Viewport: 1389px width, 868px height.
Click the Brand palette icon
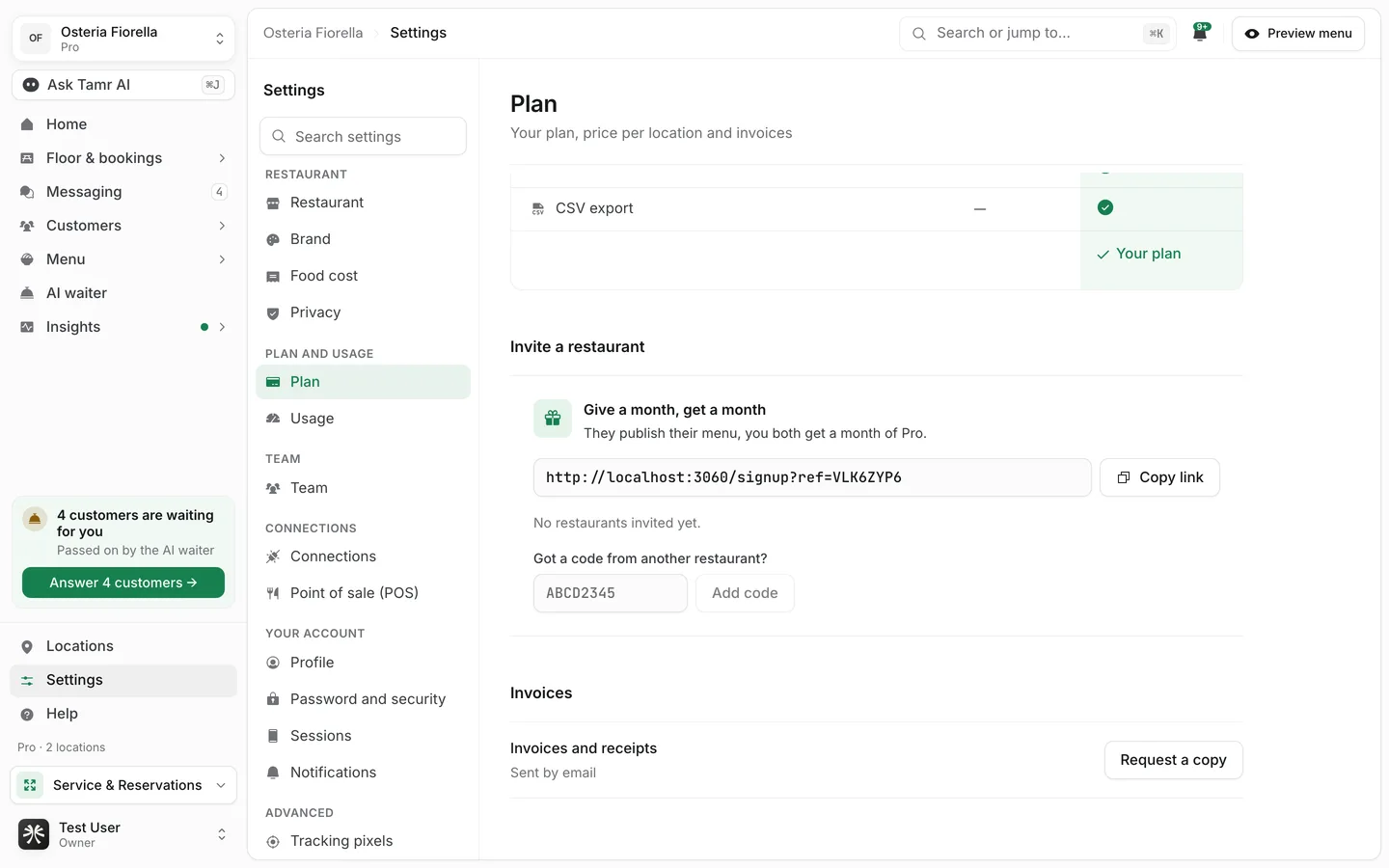click(273, 239)
